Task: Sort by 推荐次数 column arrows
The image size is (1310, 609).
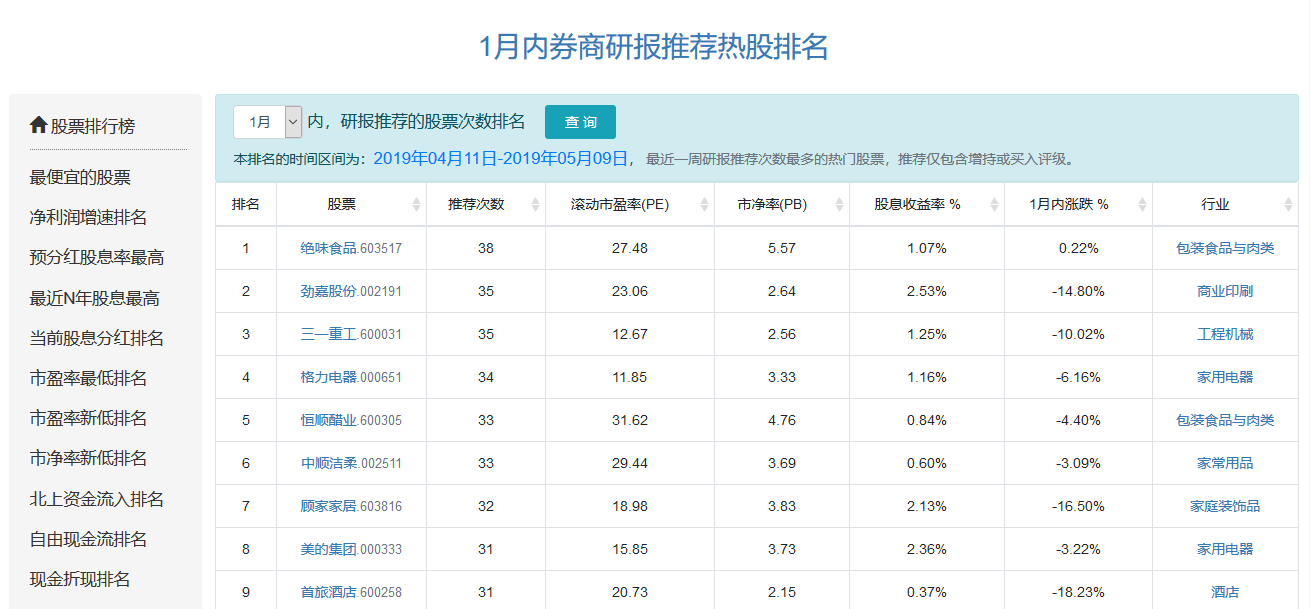Action: pos(535,204)
